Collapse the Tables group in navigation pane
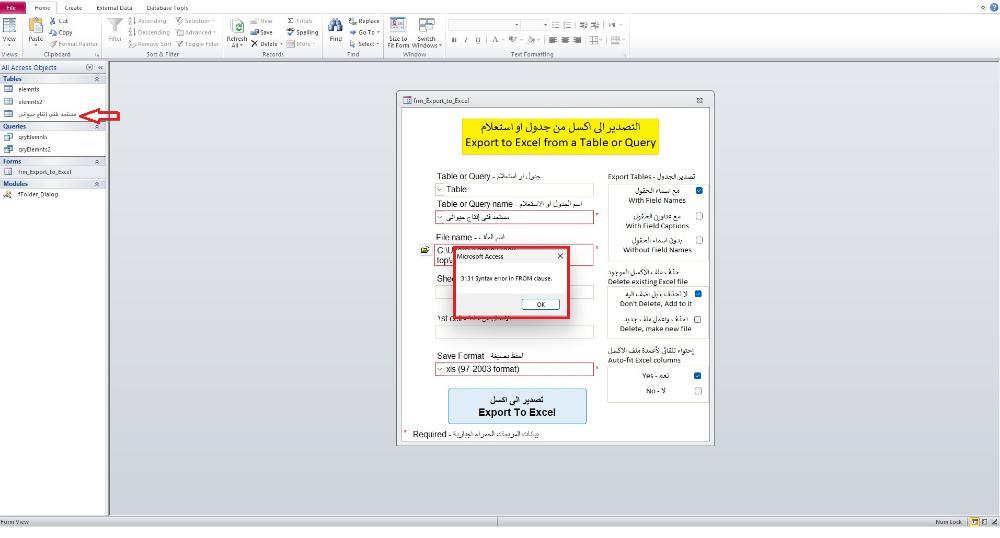 [97, 79]
